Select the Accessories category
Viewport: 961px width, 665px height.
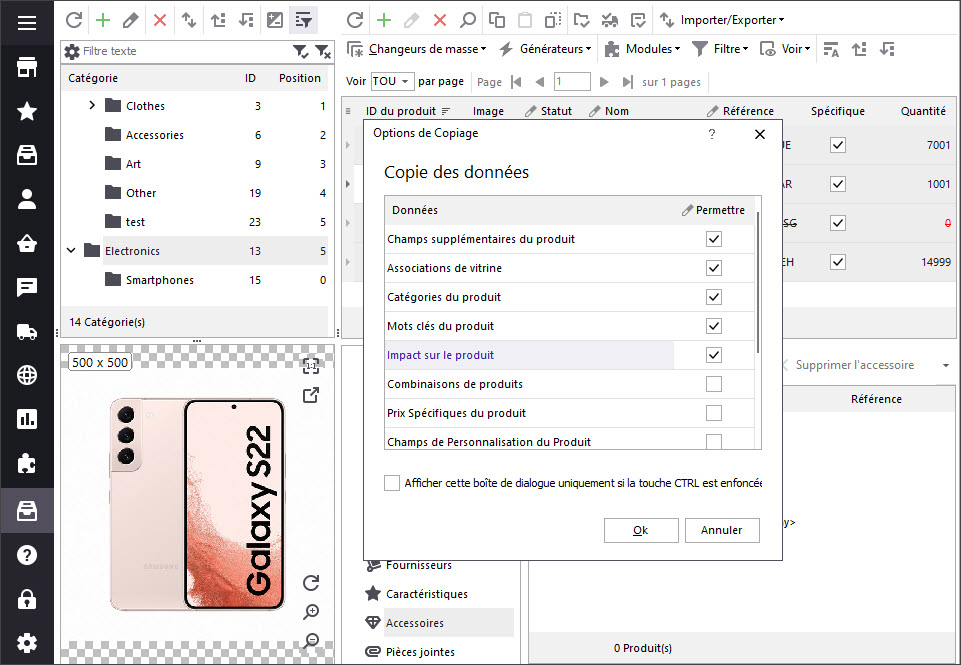pyautogui.click(x=154, y=135)
